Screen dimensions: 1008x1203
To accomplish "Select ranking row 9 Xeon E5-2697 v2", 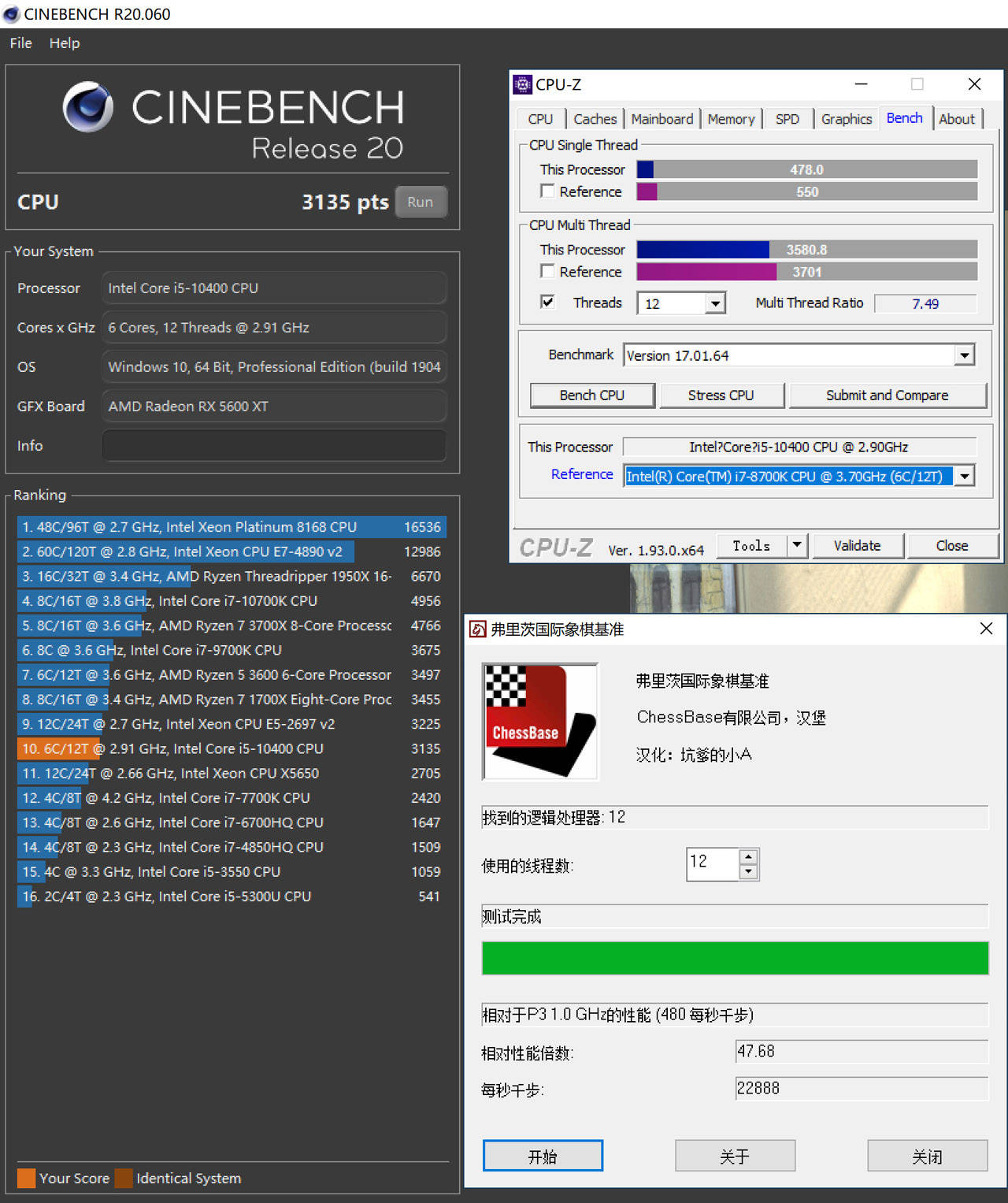I will pyautogui.click(x=232, y=723).
